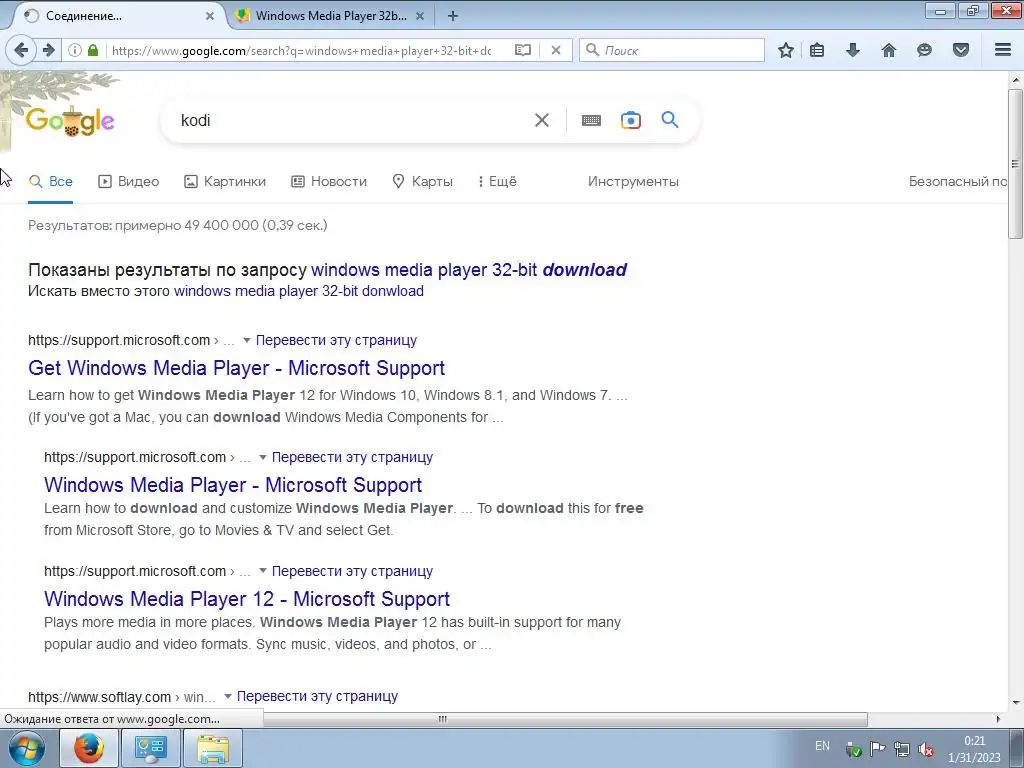Go forward with the forward arrow
Screen dimensions: 1024x768
tap(48, 50)
